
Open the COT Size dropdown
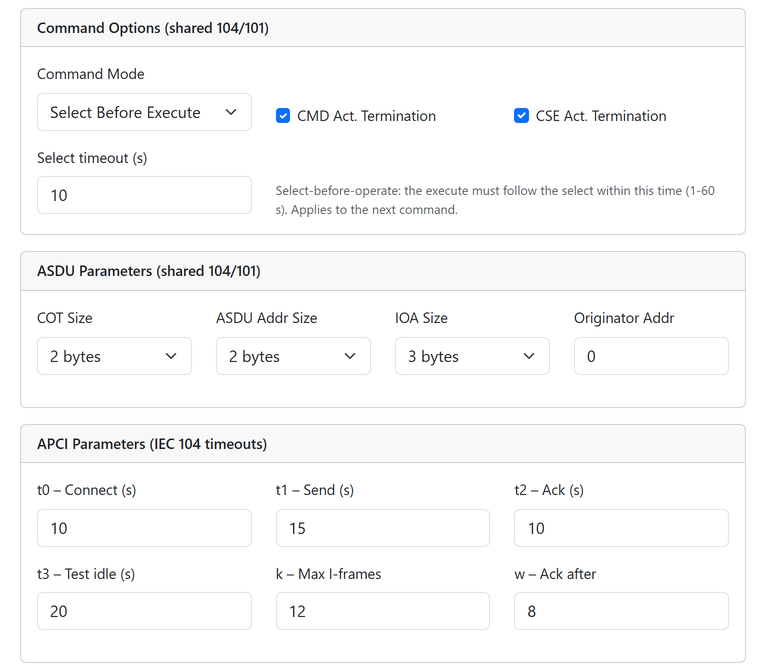pyautogui.click(x=114, y=356)
